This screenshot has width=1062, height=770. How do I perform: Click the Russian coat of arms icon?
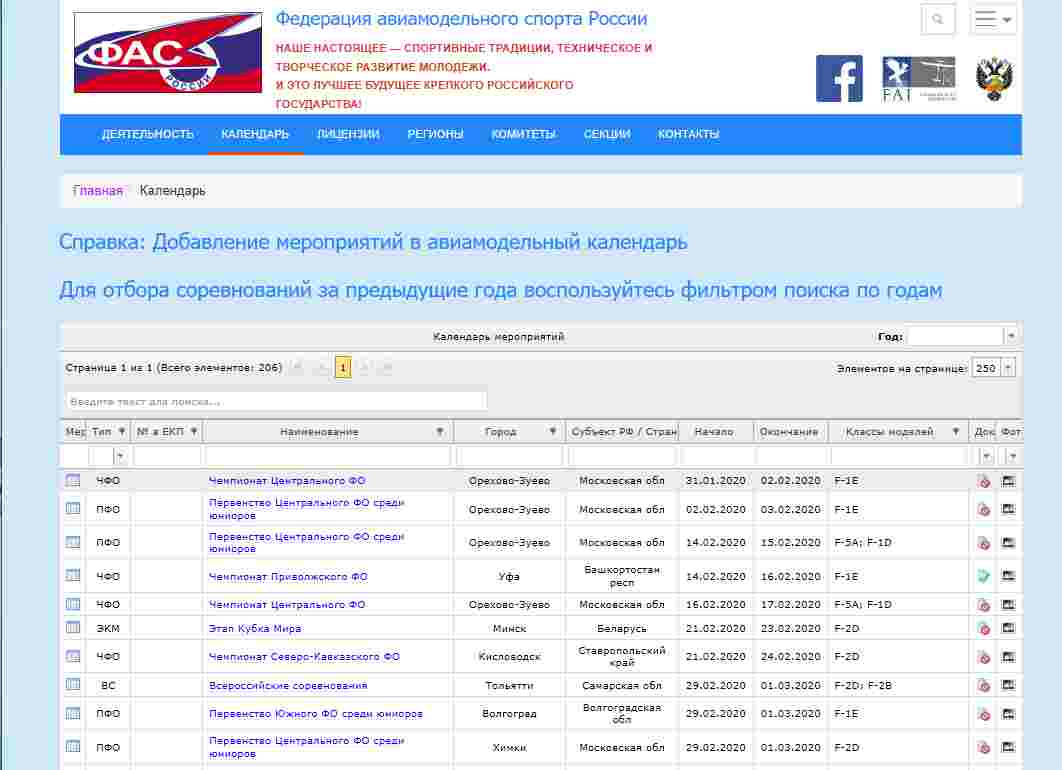pos(994,78)
